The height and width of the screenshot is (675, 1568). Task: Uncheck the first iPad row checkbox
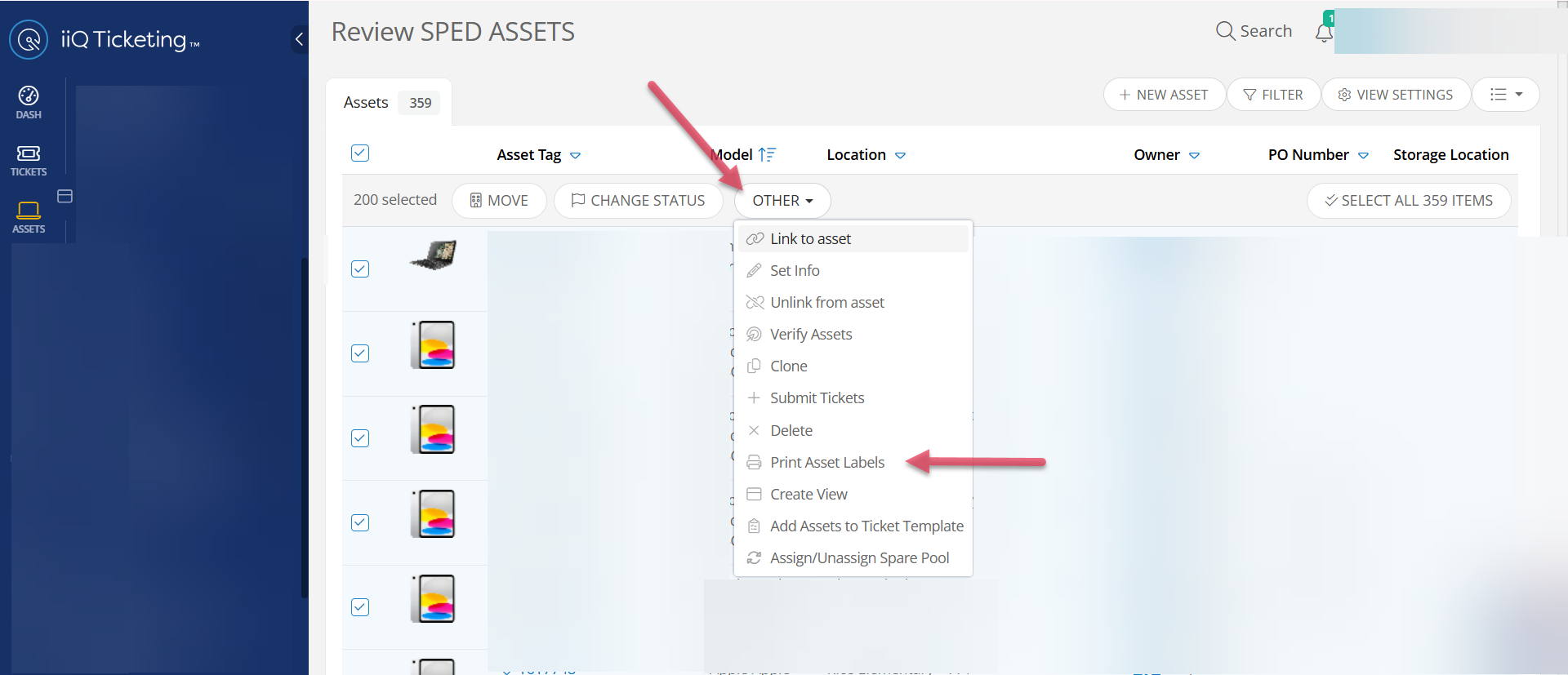pyautogui.click(x=360, y=353)
